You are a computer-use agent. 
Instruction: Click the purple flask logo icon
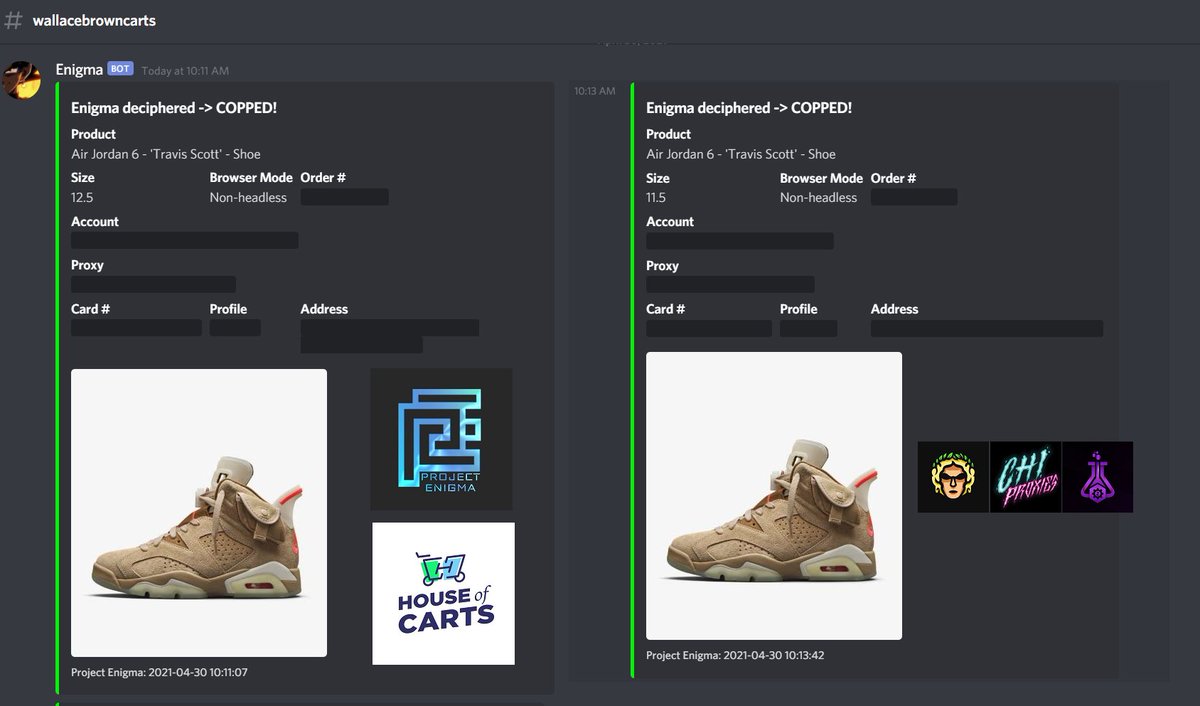point(1097,477)
